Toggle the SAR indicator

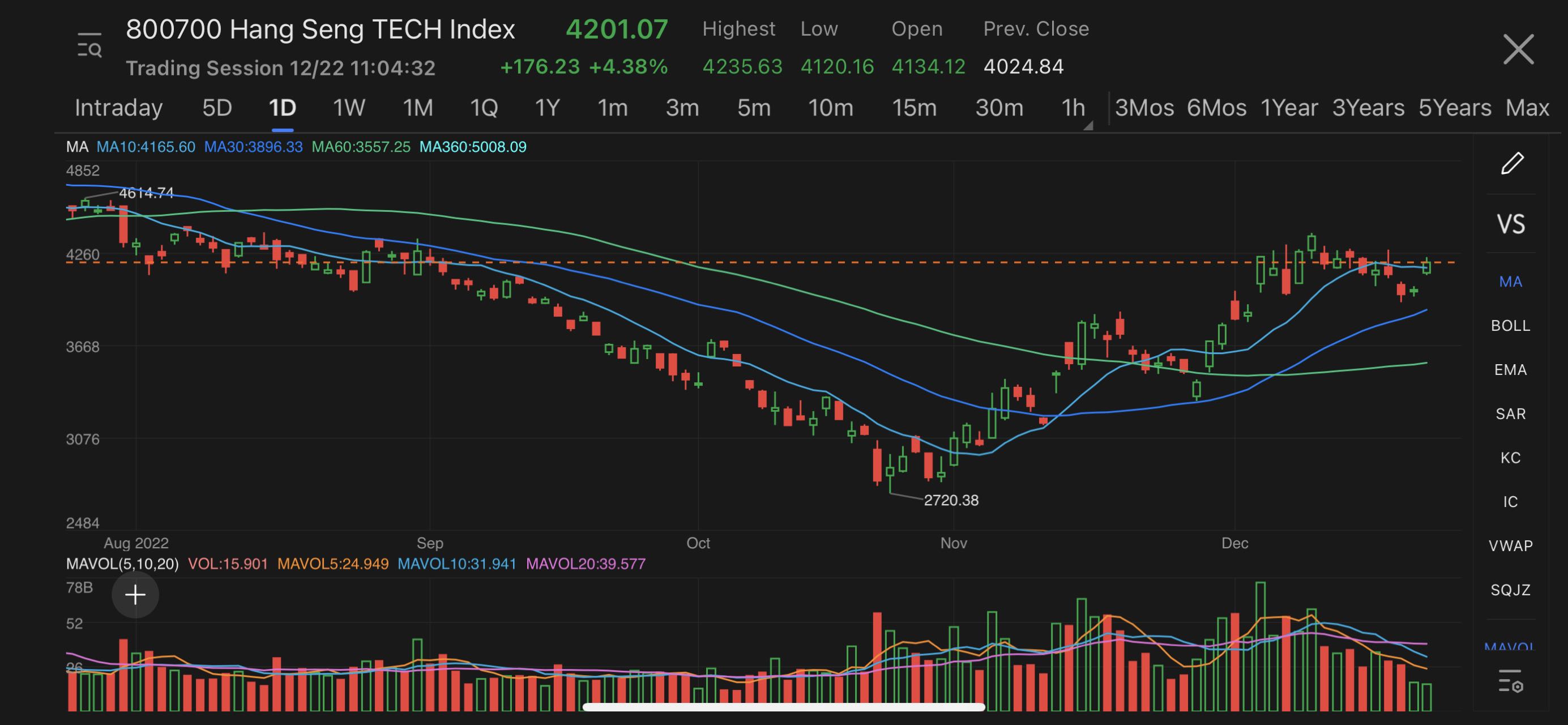click(x=1510, y=414)
